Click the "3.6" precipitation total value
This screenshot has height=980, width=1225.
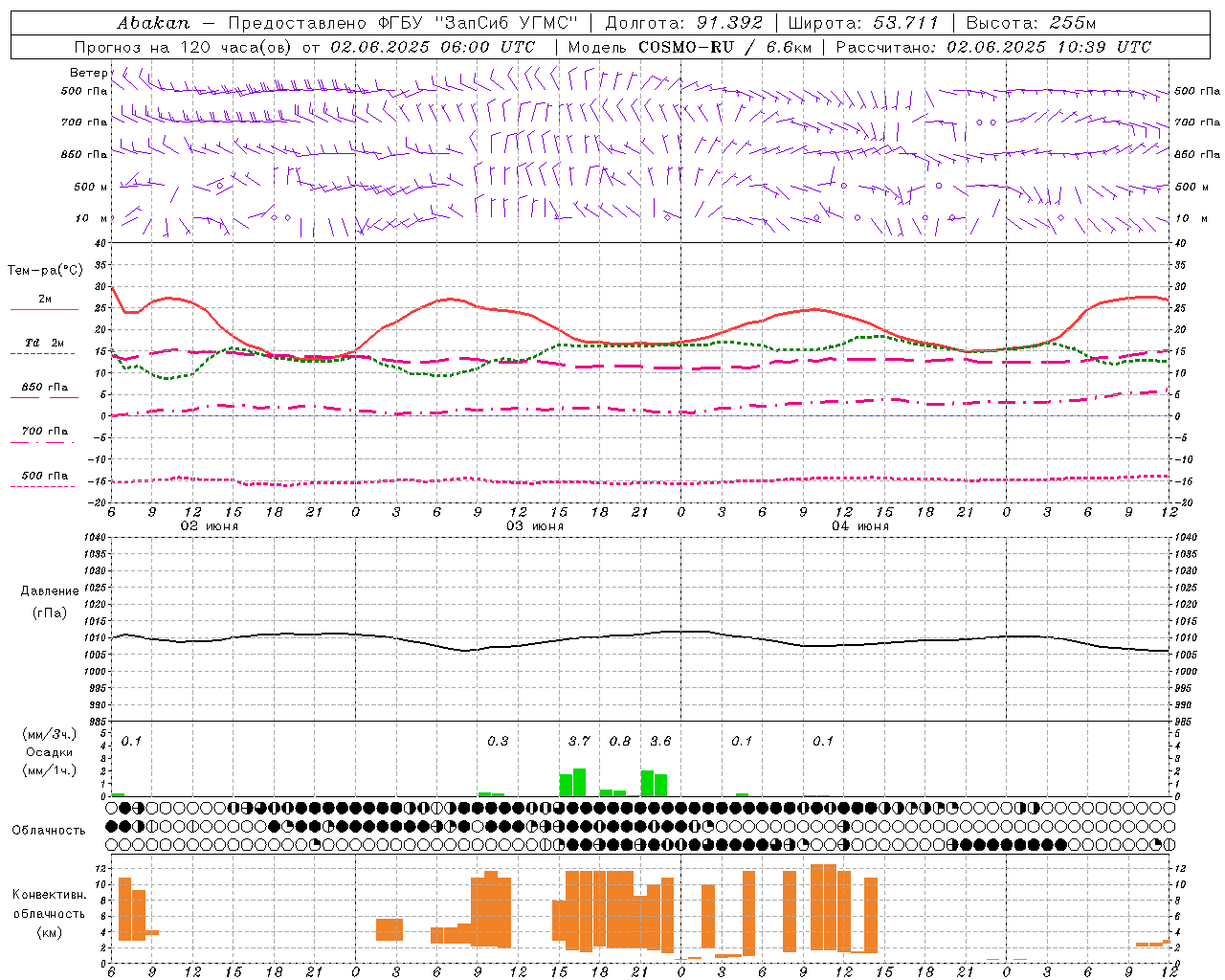pyautogui.click(x=660, y=741)
